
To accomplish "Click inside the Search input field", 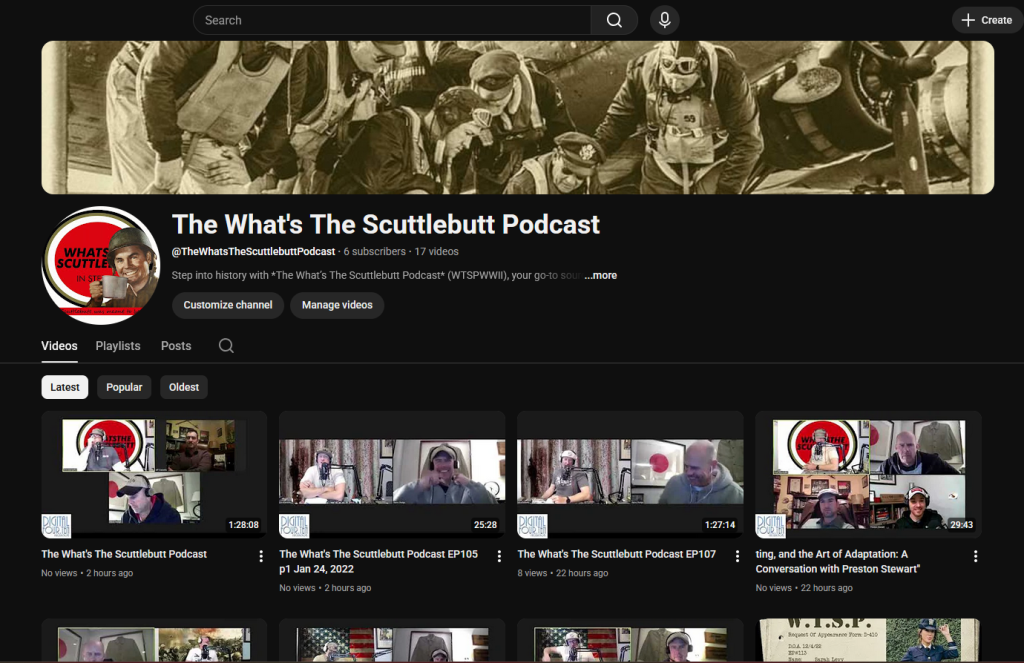I will point(390,20).
